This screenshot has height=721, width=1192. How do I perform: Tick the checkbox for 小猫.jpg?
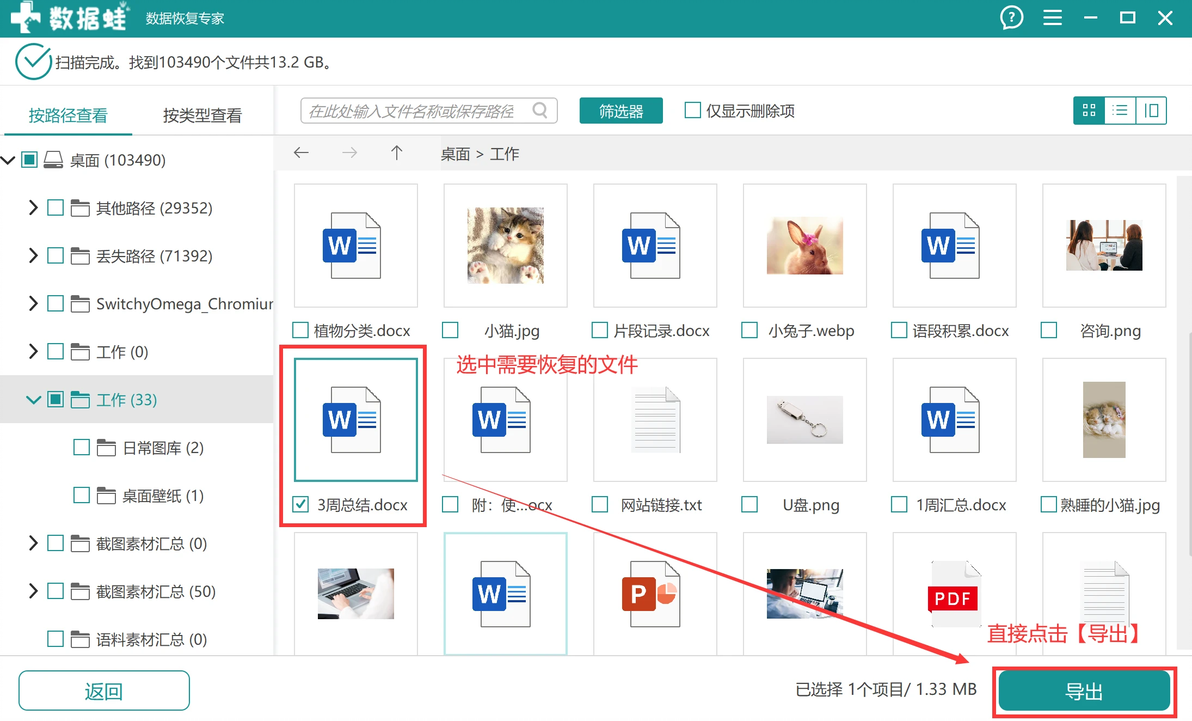coord(450,330)
